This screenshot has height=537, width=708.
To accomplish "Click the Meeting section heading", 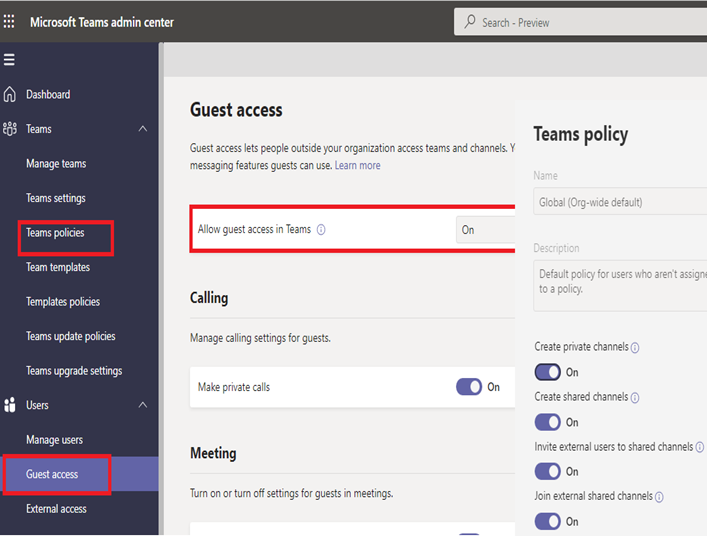I will pyautogui.click(x=213, y=453).
